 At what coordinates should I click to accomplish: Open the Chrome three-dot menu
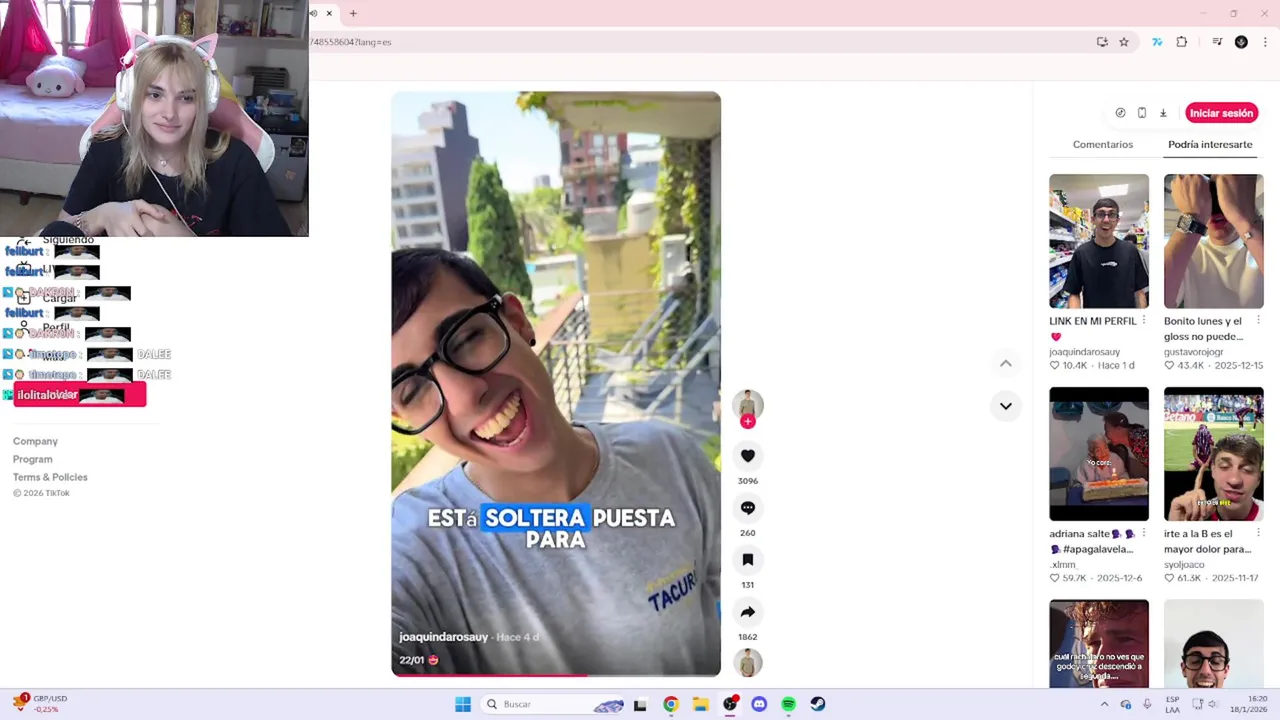click(x=1265, y=42)
